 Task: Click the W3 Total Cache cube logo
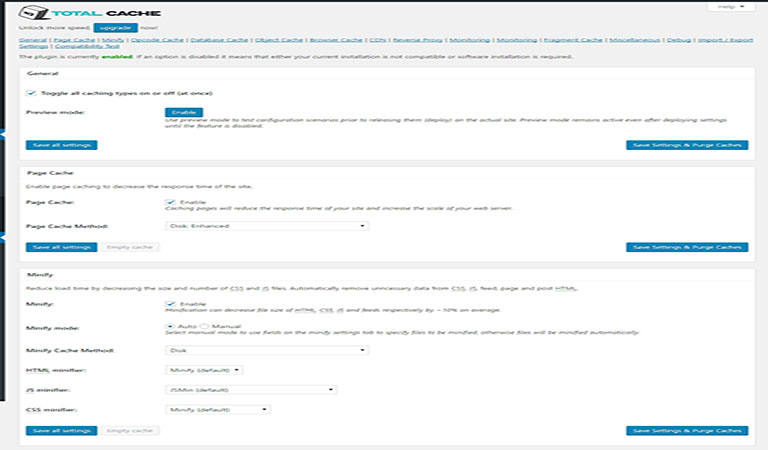(34, 12)
